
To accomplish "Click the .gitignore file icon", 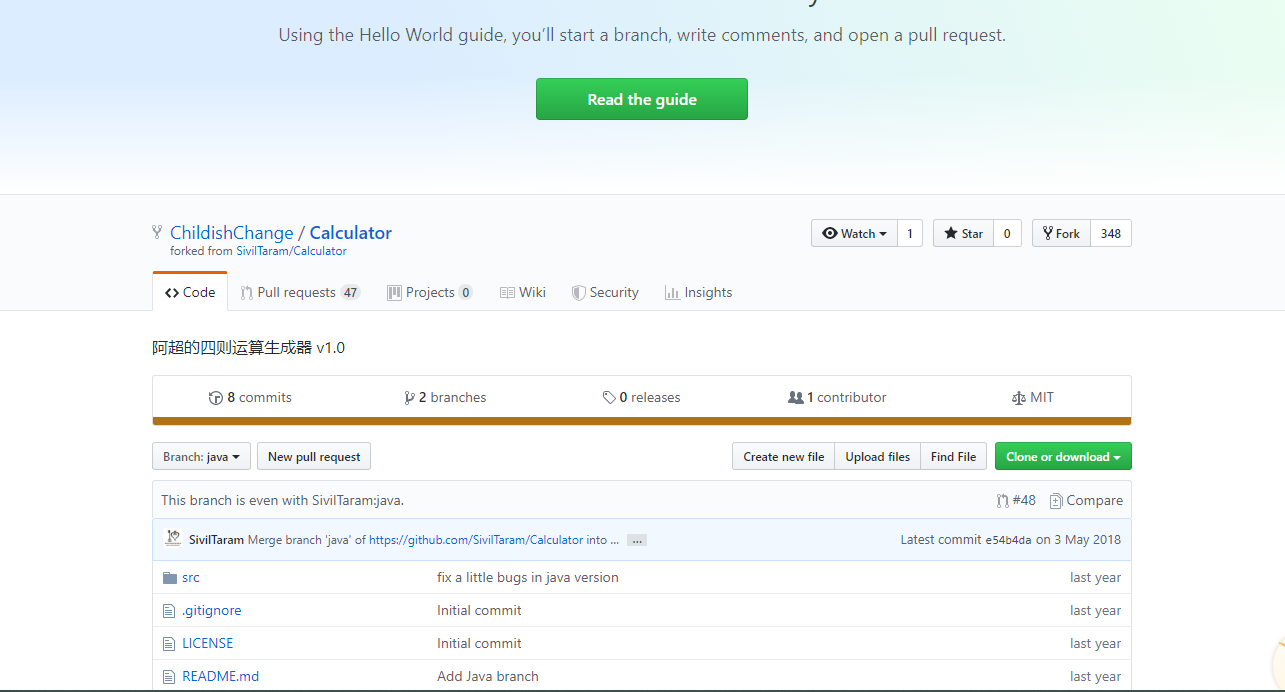I will (x=169, y=610).
